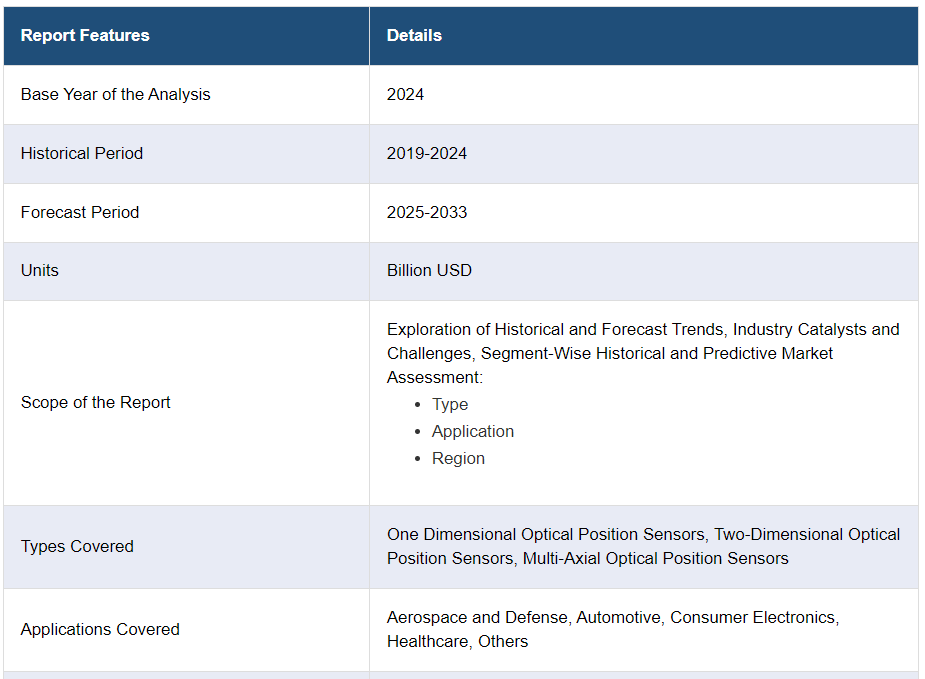The image size is (925, 679).
Task: Click the Report Features column header
Action: (x=85, y=35)
